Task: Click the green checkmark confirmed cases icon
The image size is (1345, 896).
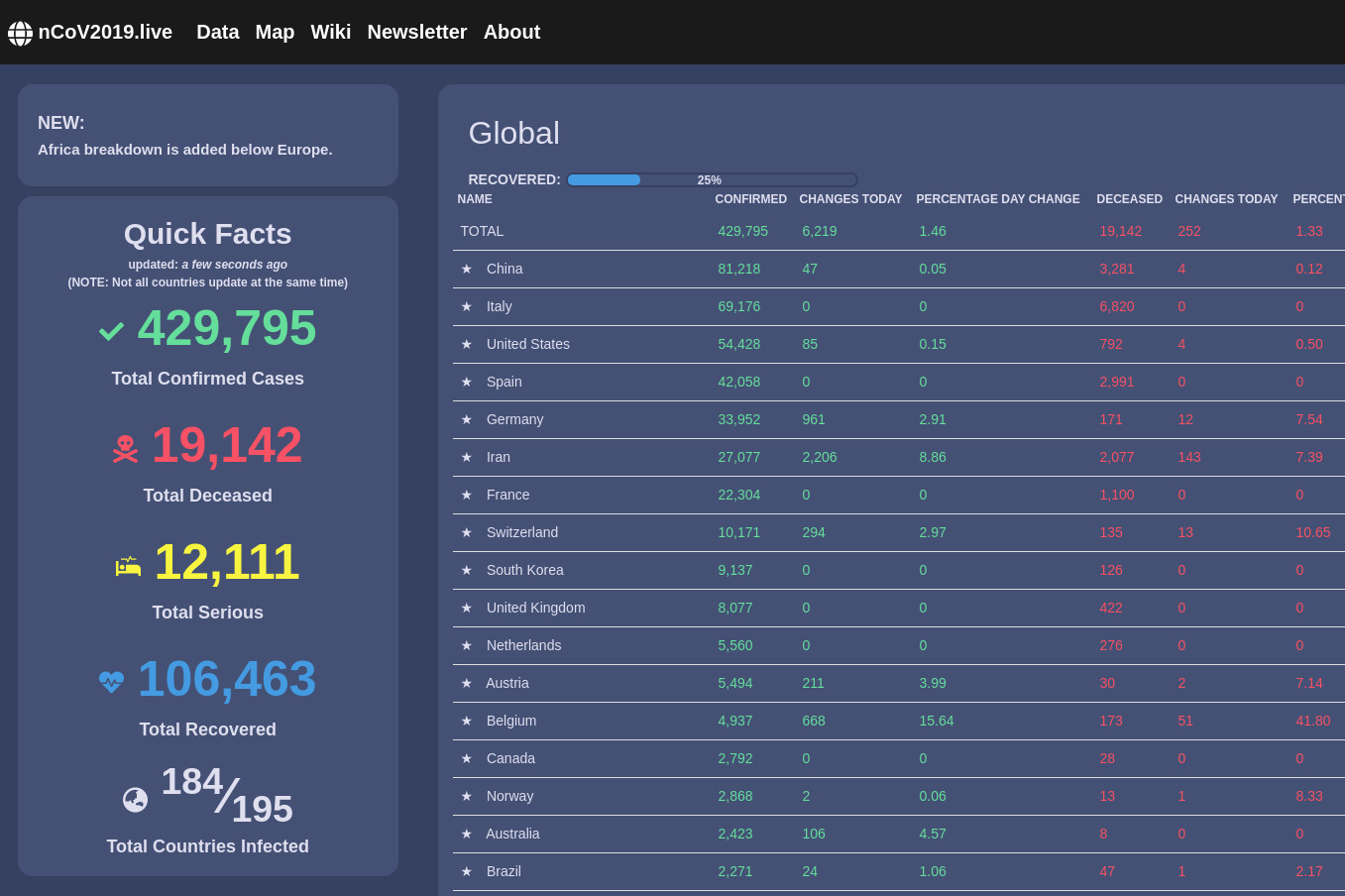Action: click(x=111, y=331)
